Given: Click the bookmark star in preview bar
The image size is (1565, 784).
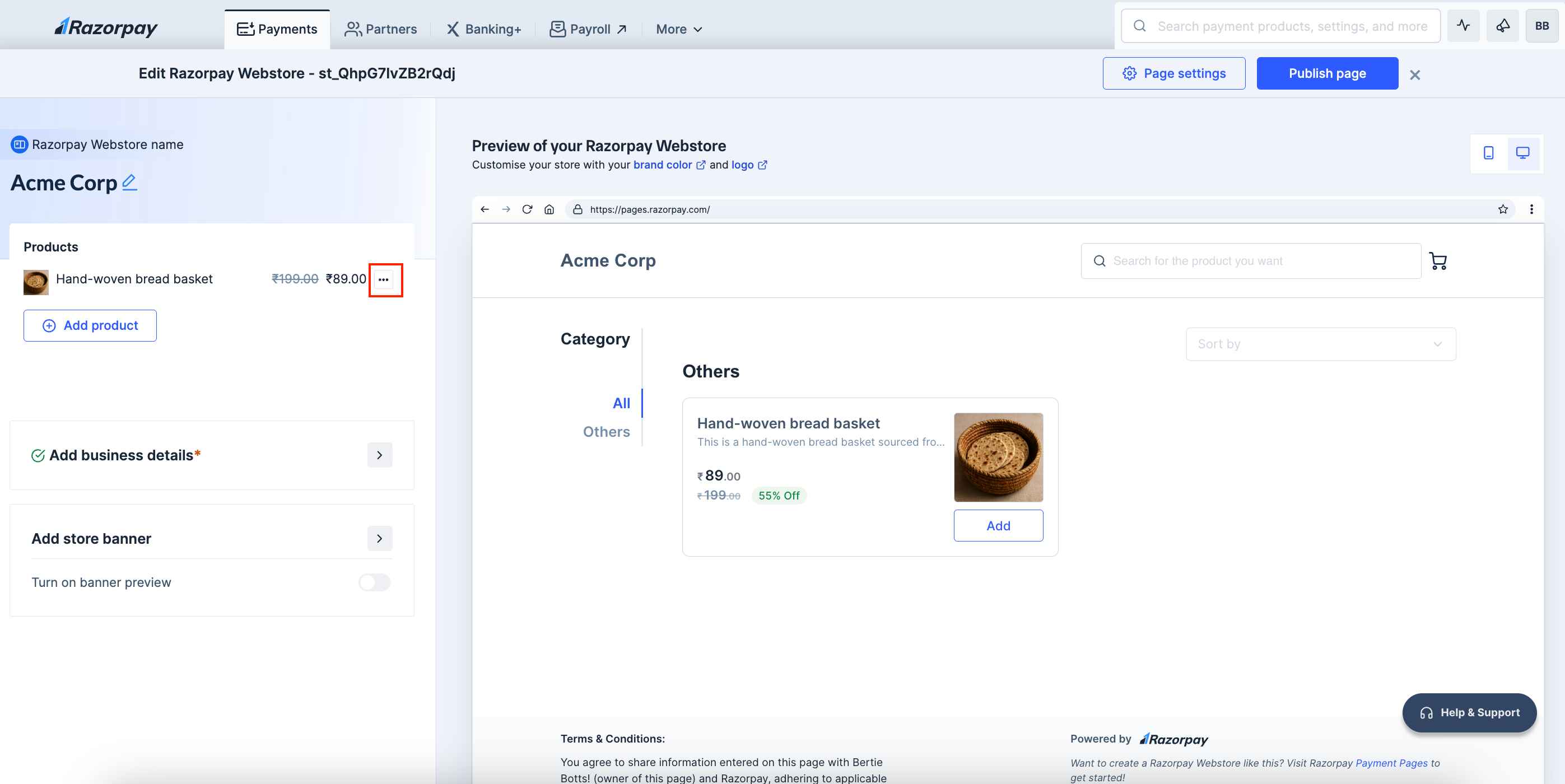Looking at the screenshot, I should tap(1502, 209).
